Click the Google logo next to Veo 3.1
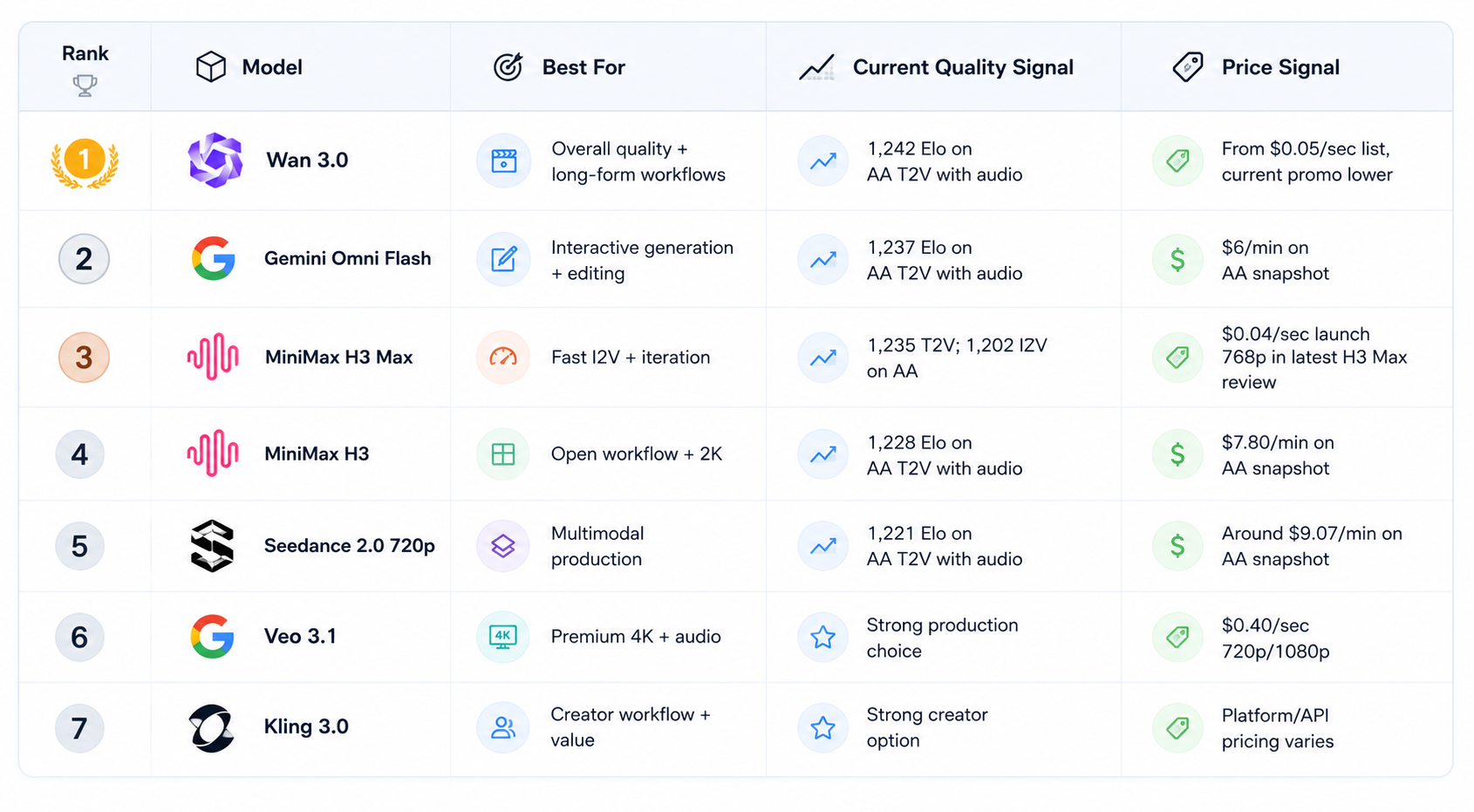 (x=213, y=636)
